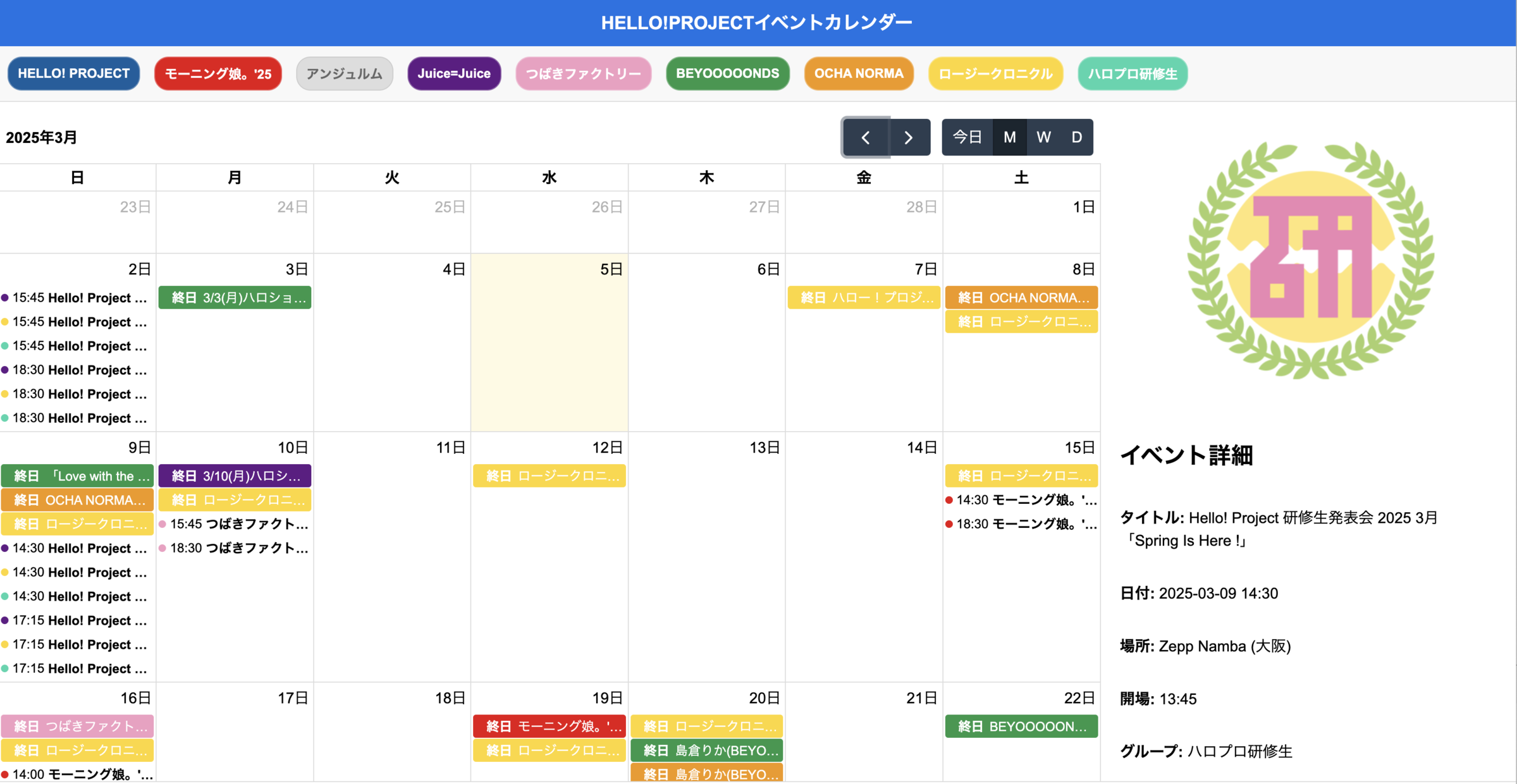This screenshot has height=784, width=1517.
Task: Toggle the ロージークロニクル filter pill
Action: (995, 73)
